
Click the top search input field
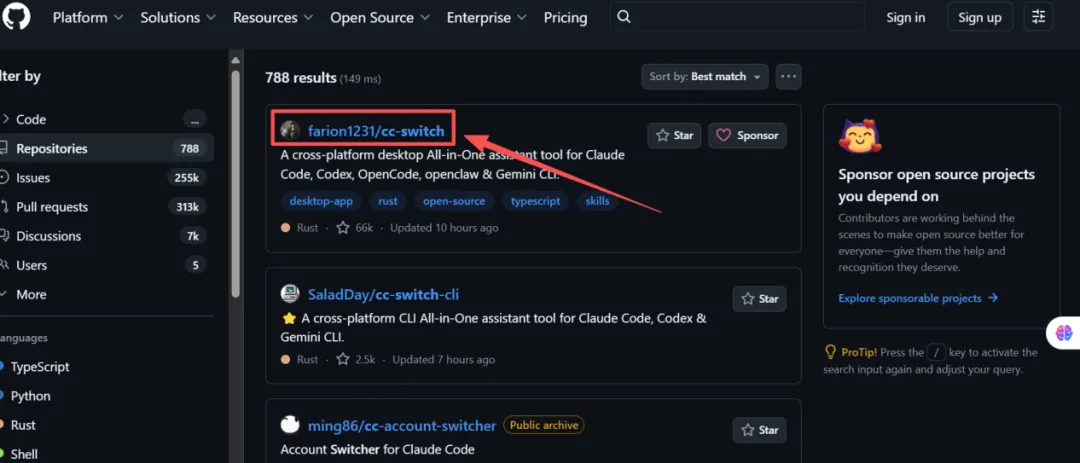point(737,17)
